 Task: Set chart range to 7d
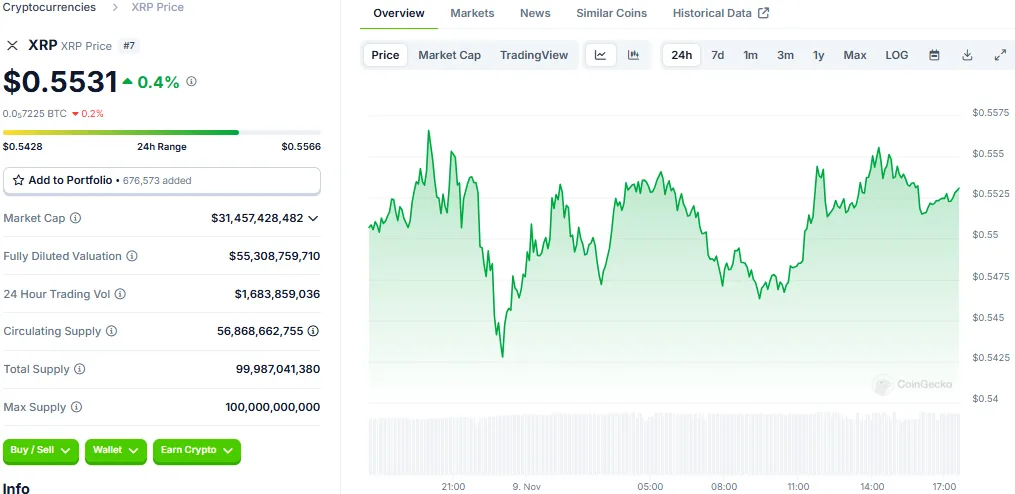(x=718, y=55)
